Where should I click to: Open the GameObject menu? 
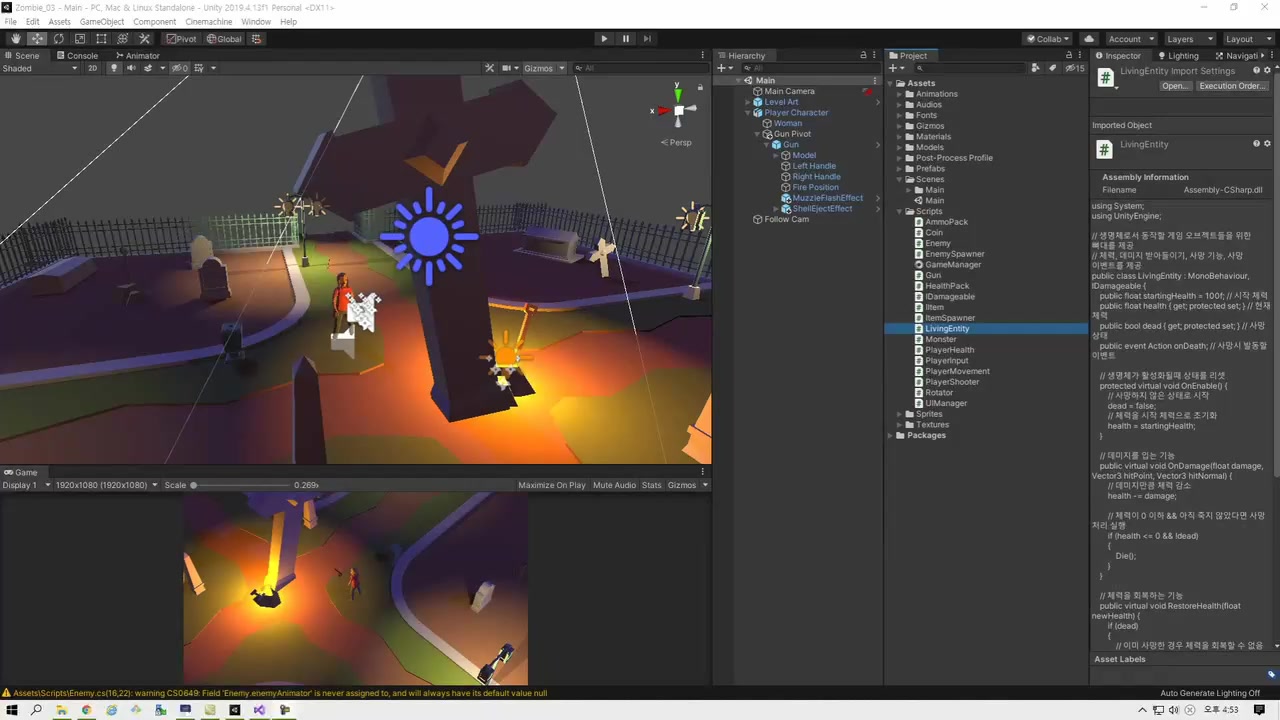coord(101,21)
